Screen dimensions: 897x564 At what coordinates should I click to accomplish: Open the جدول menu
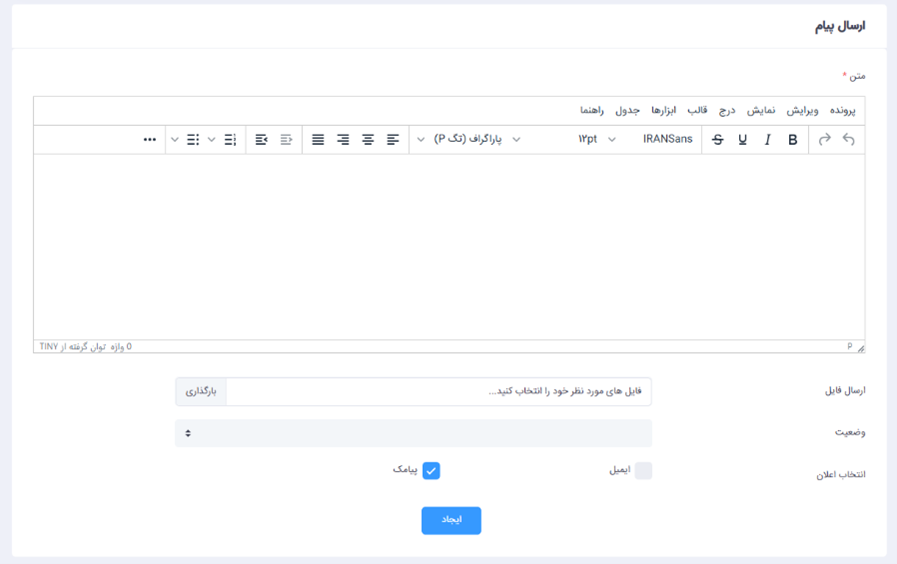[x=627, y=110]
